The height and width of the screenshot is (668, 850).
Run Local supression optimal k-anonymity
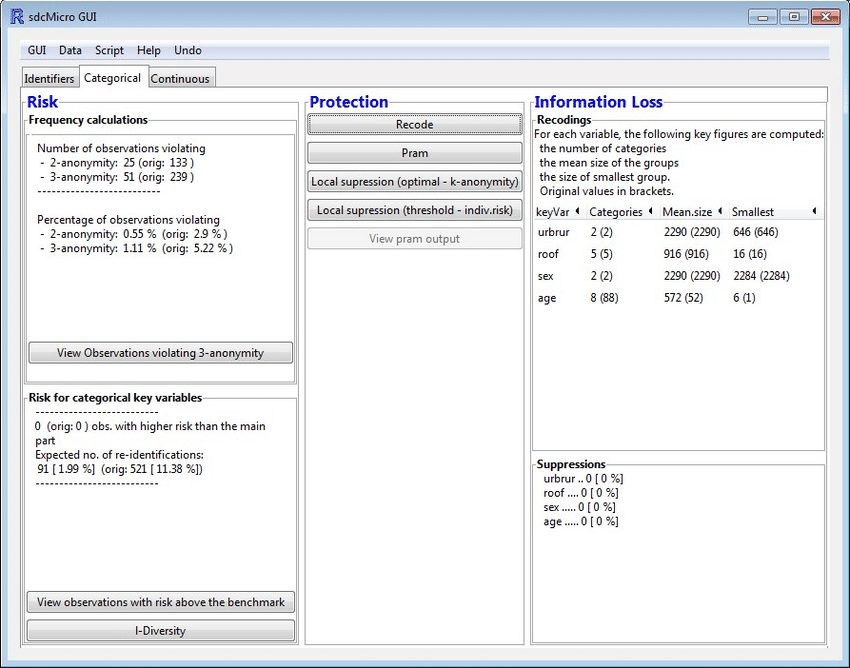pyautogui.click(x=414, y=182)
